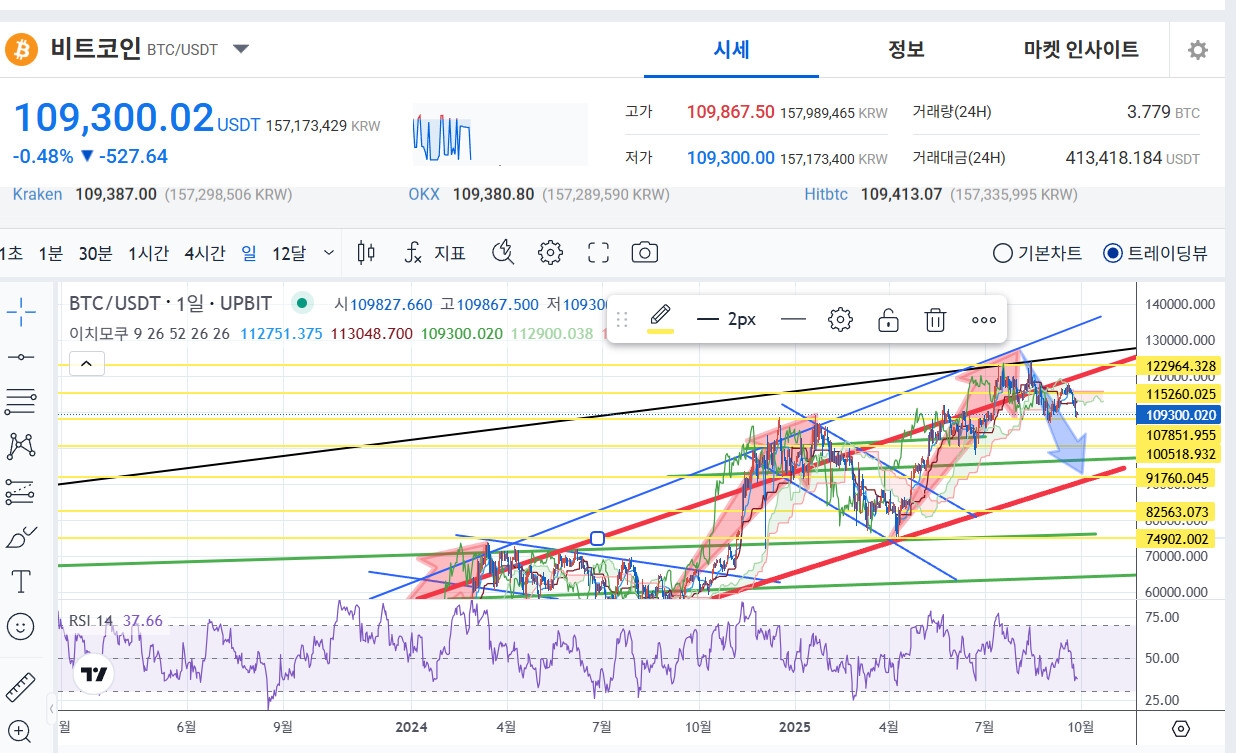Open the 마켓 인사이트 tab
The image size is (1236, 753).
1081,49
